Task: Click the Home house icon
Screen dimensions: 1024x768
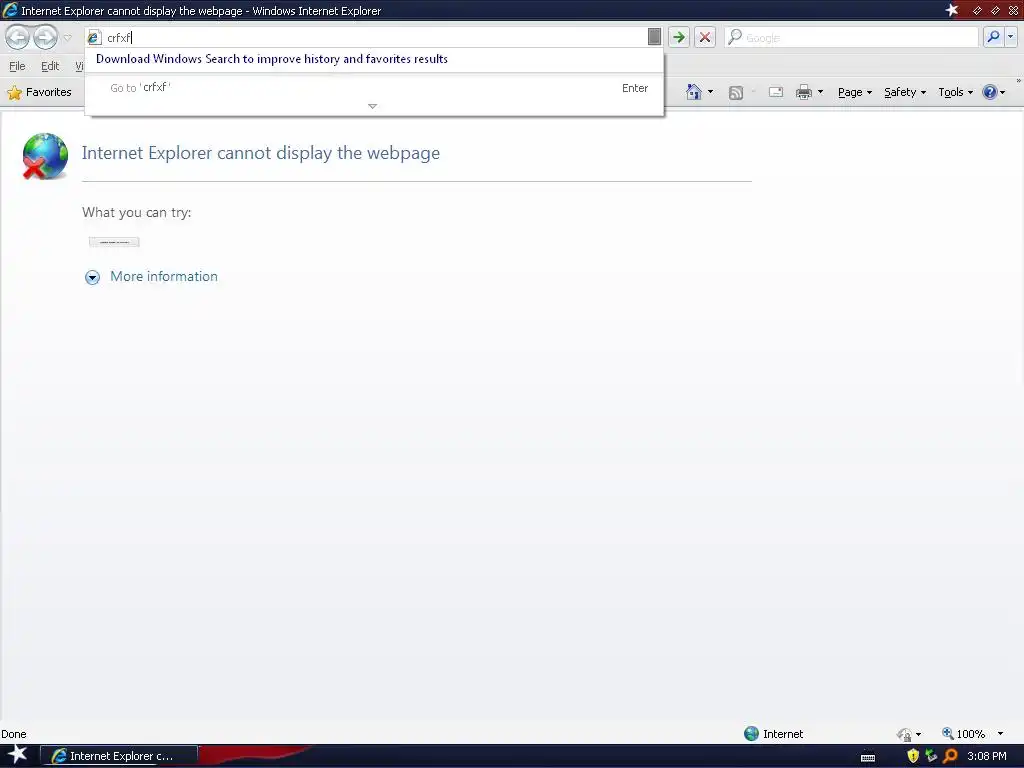Action: [694, 92]
